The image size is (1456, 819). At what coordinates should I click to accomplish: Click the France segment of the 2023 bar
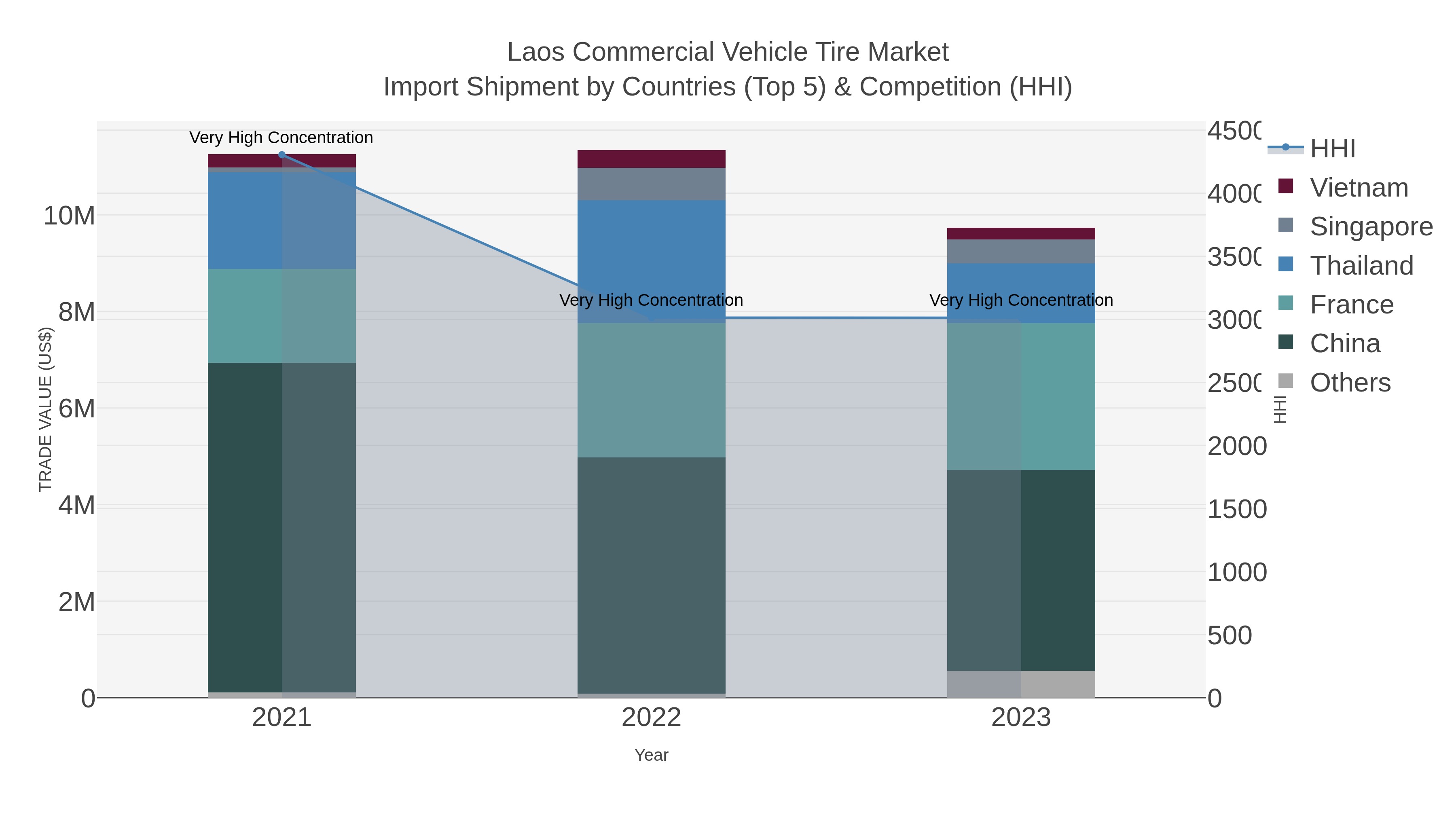pos(1021,397)
